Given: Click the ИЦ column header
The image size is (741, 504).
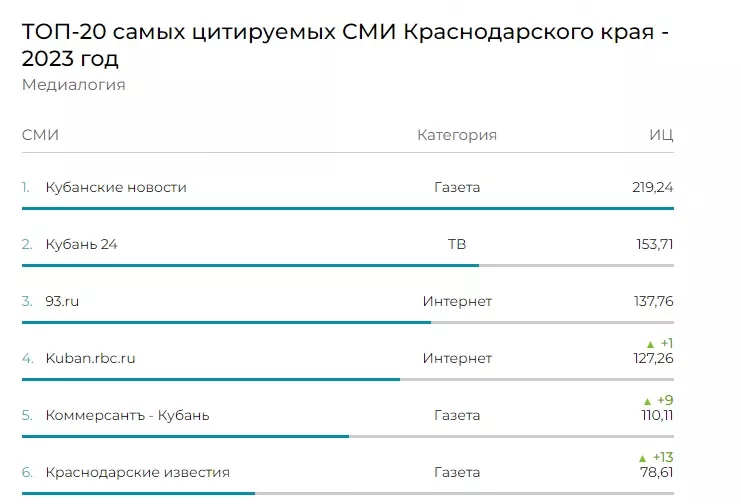Looking at the screenshot, I should [661, 135].
